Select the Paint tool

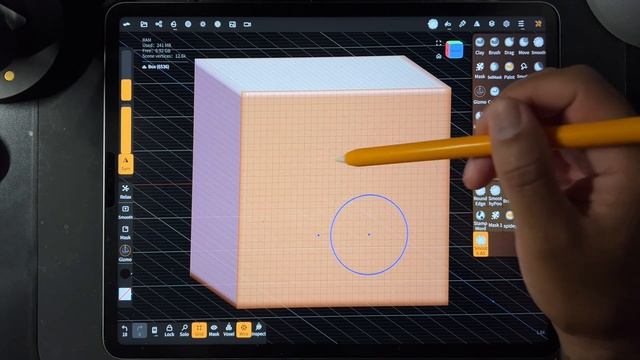click(509, 70)
